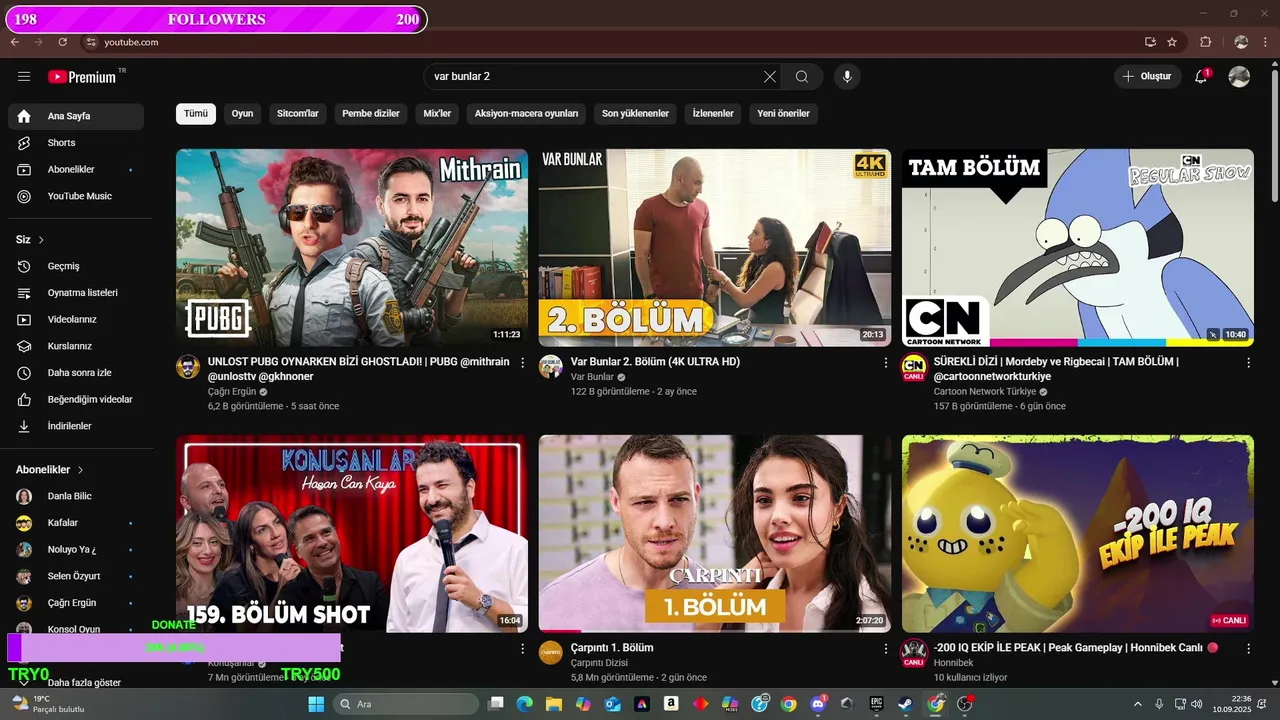
Task: Show hidden system tray icons
Action: [1138, 704]
